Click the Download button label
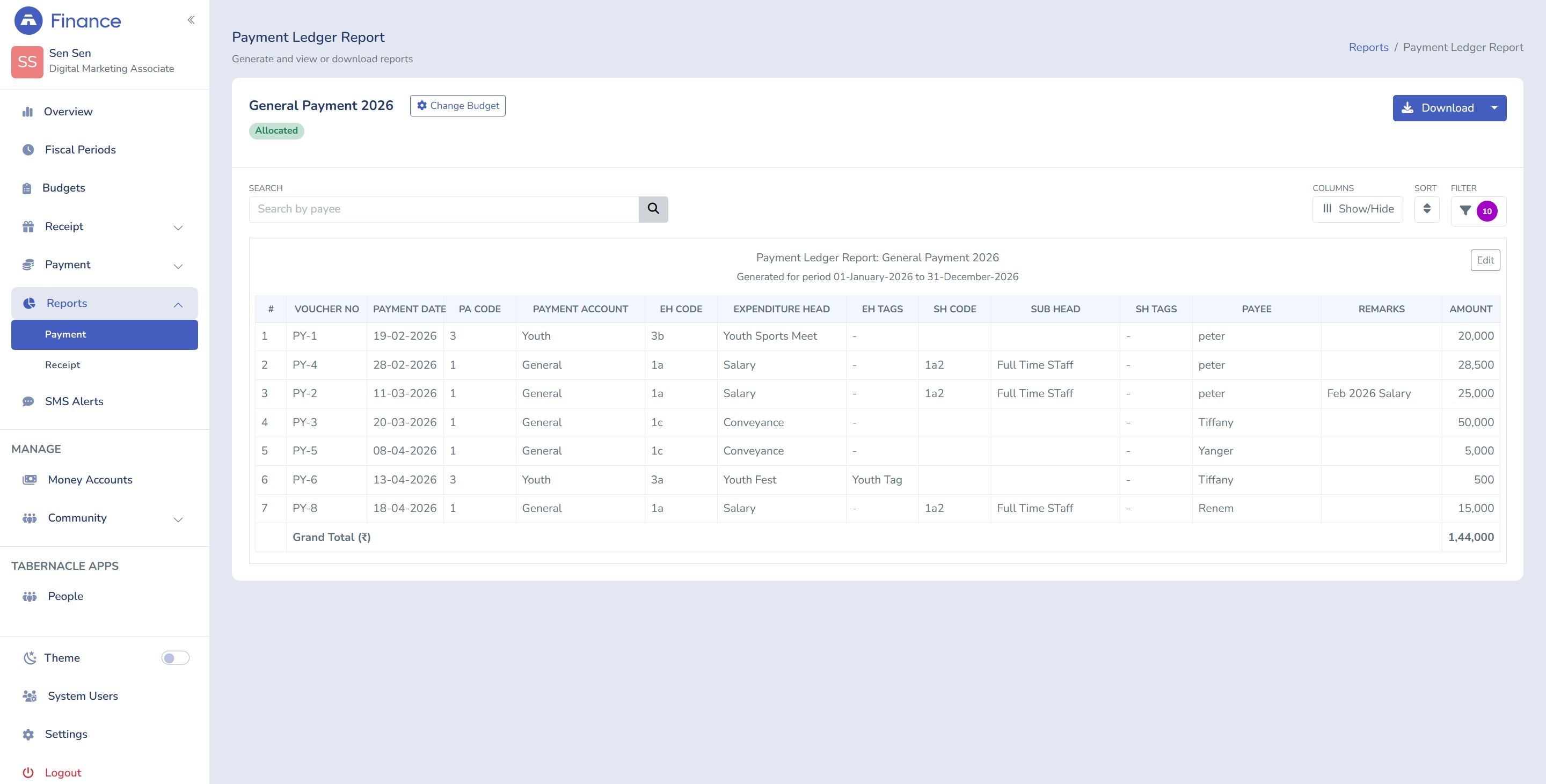Viewport: 1546px width, 784px height. pos(1447,108)
